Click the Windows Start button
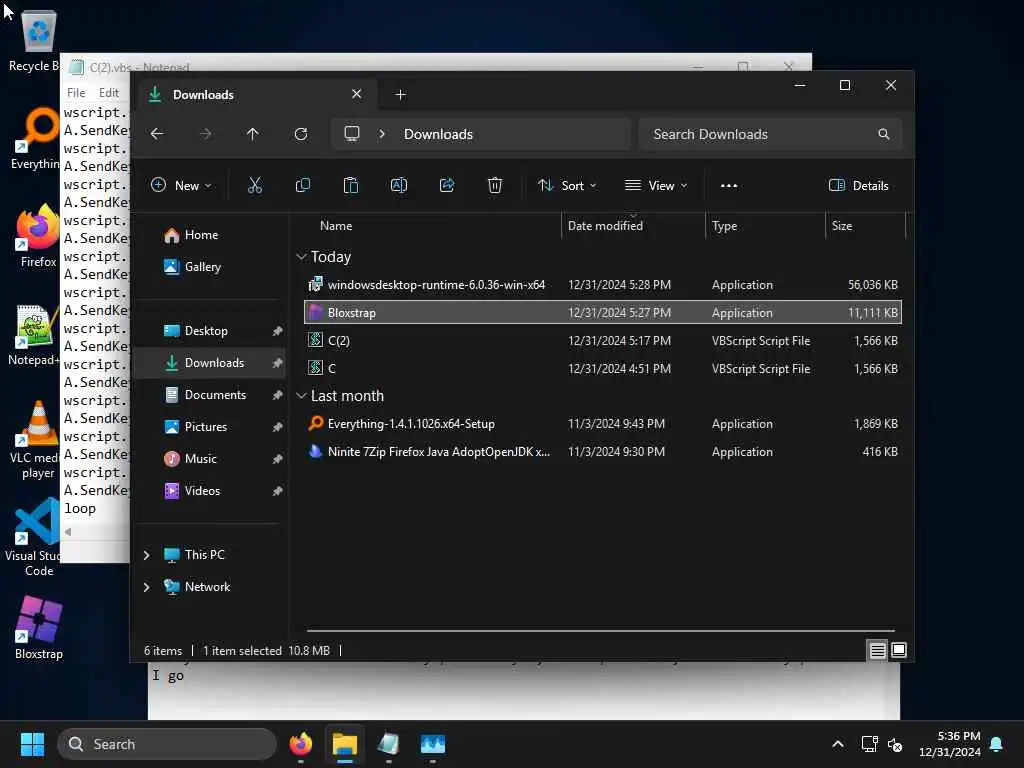 tap(32, 744)
